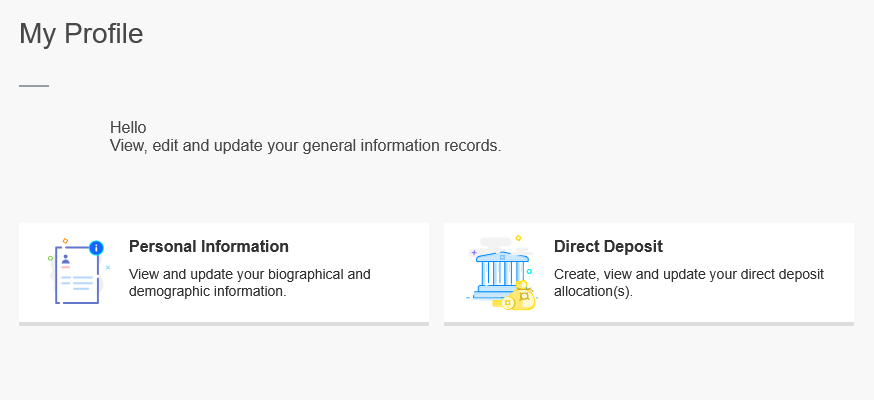Click the blue text lines in document icon
Screen dimensions: 874x400
point(78,283)
